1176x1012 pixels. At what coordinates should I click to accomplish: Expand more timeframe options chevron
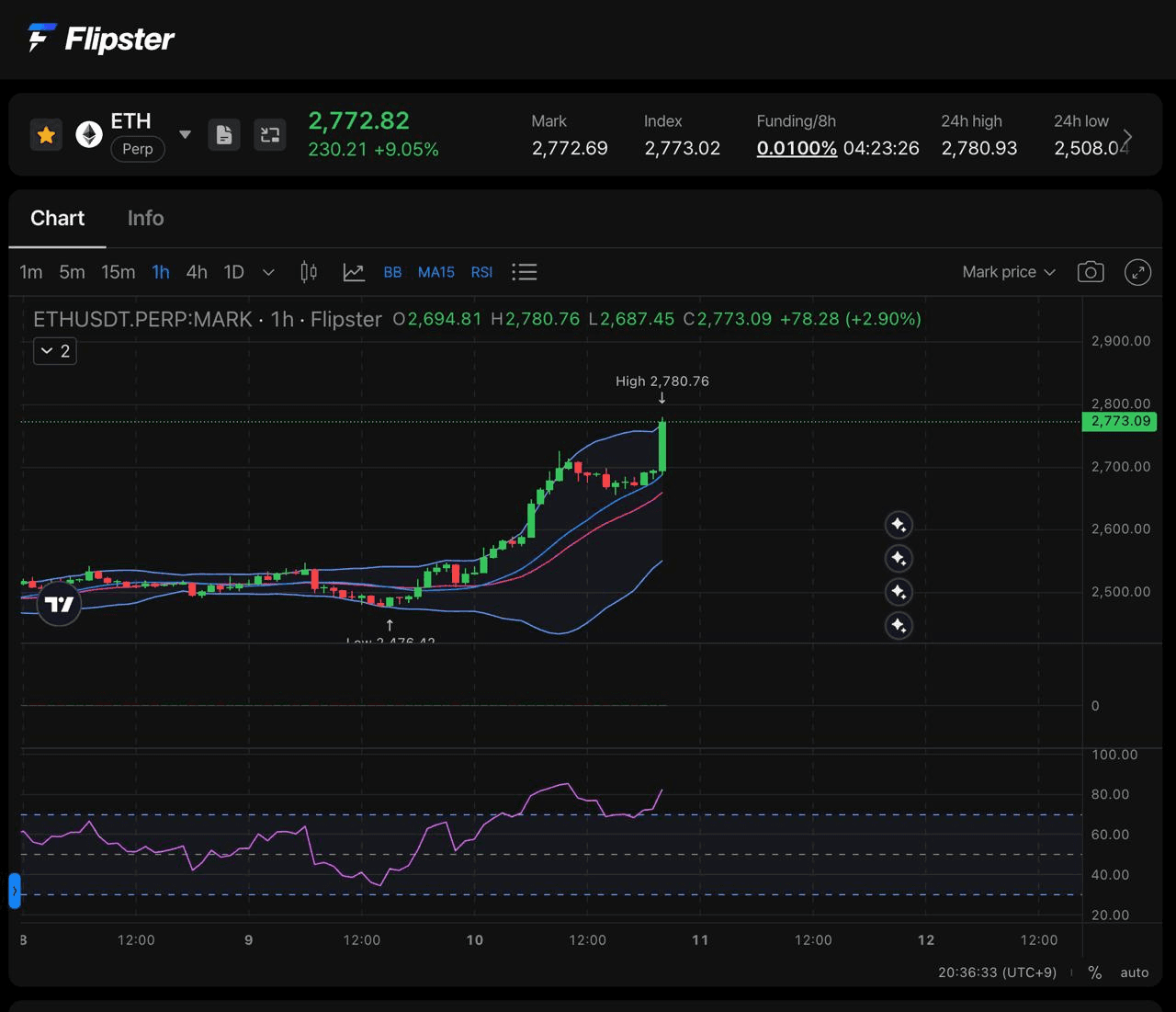pyautogui.click(x=268, y=272)
